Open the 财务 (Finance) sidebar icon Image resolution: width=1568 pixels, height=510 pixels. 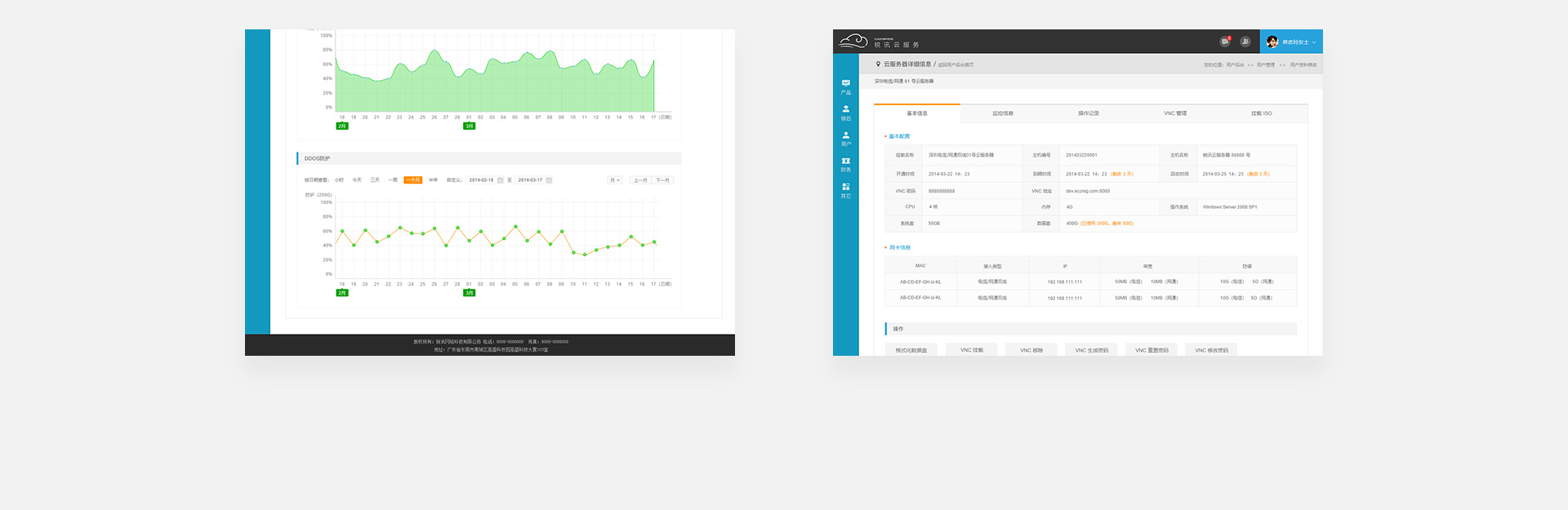pos(845,164)
